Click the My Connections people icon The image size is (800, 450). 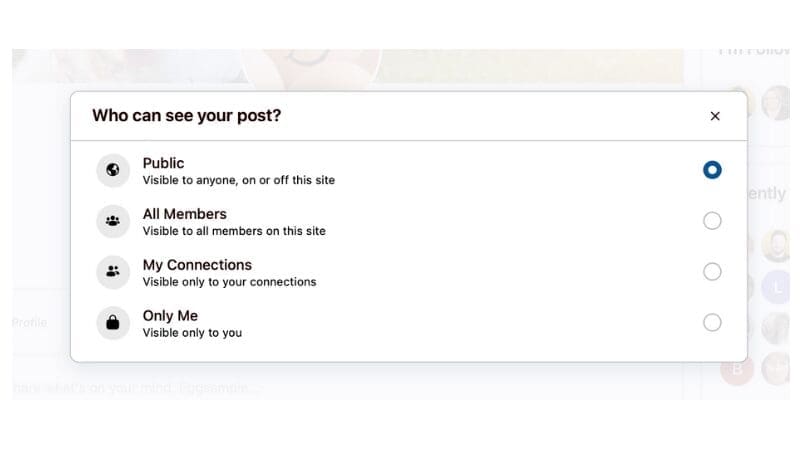[113, 272]
